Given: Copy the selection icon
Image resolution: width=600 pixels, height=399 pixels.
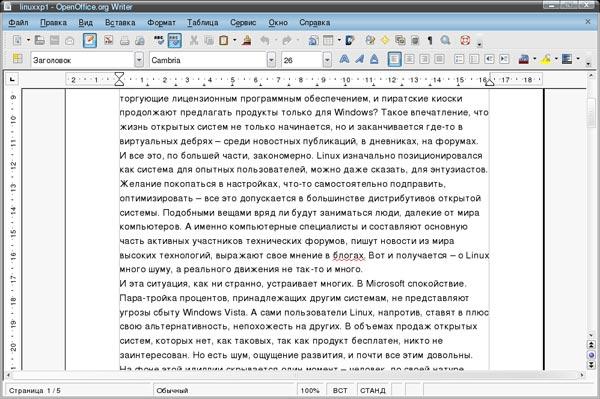Looking at the screenshot, I should click(x=209, y=40).
